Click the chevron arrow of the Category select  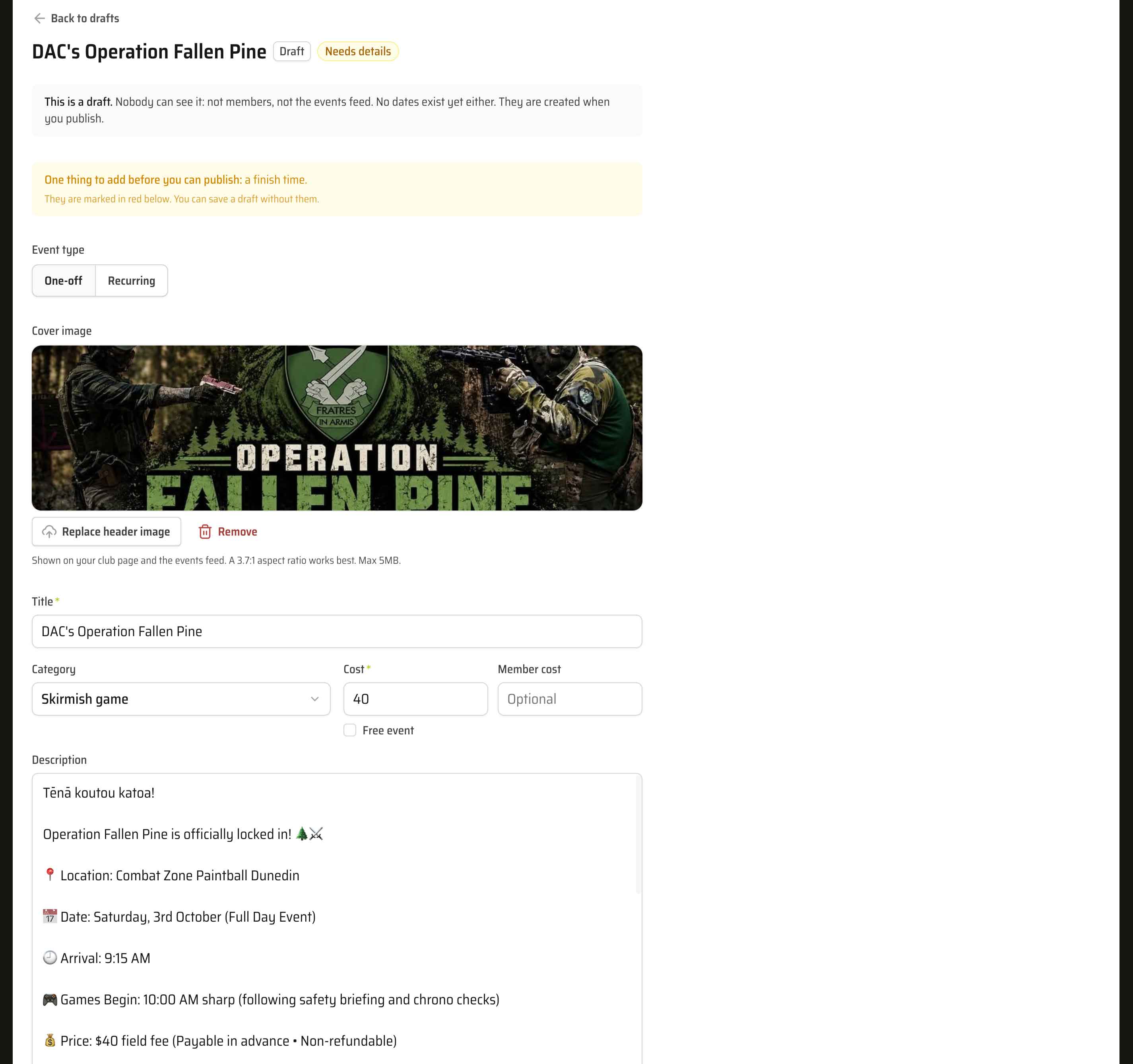pos(314,699)
